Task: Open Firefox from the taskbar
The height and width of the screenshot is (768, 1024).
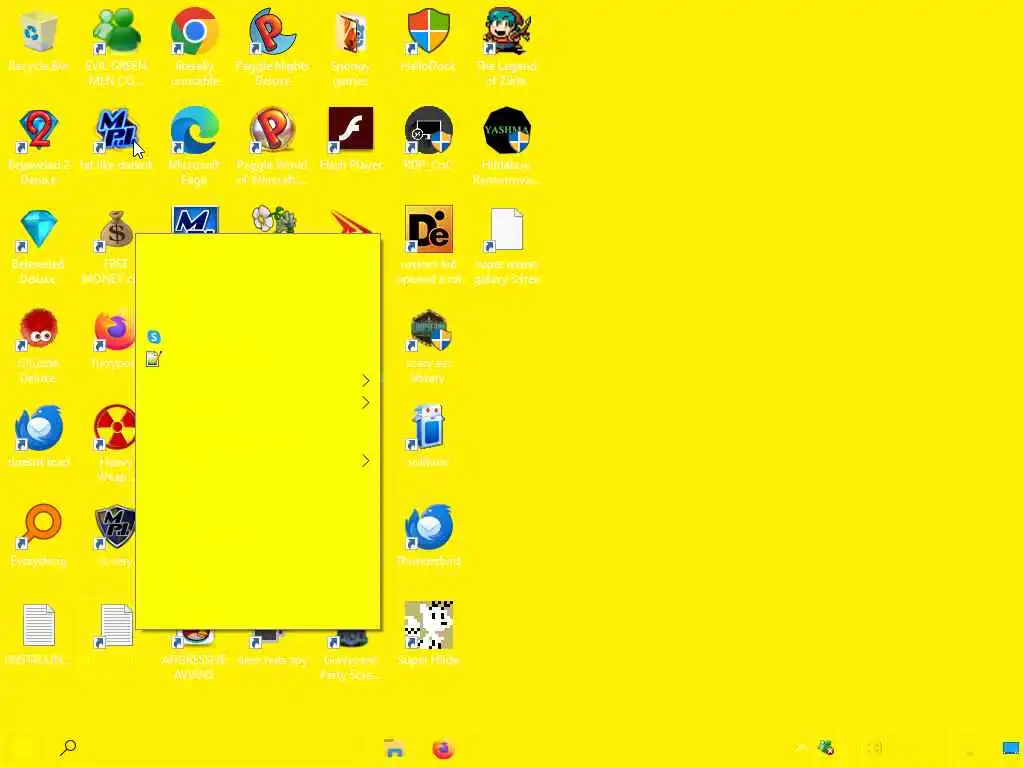Action: click(x=443, y=748)
